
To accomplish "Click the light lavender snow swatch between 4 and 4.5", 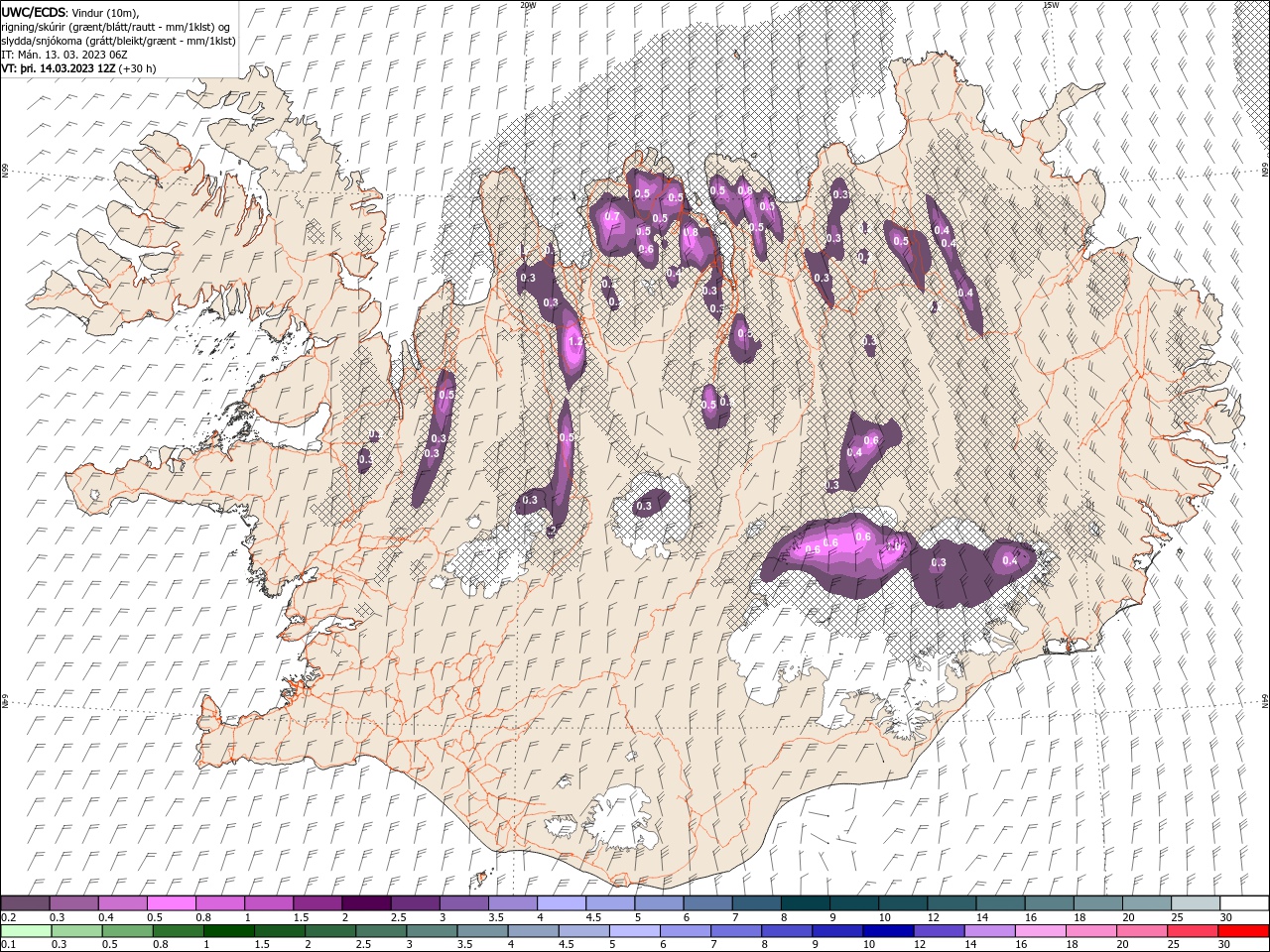I will coord(561,903).
